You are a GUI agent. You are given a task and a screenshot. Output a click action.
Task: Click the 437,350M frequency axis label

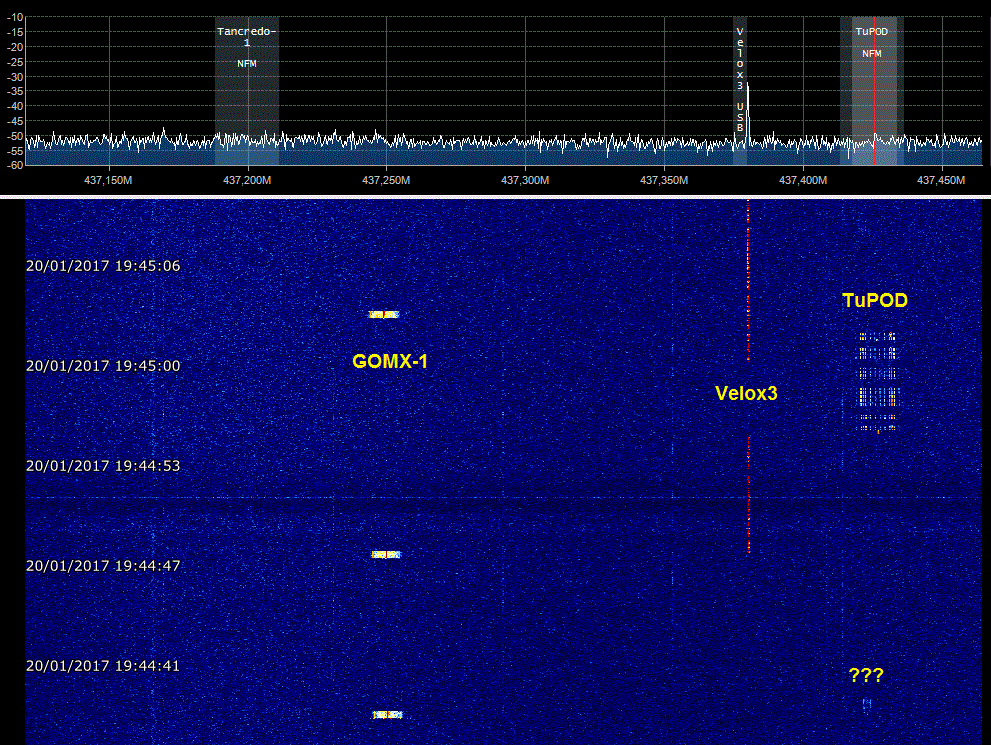coord(664,180)
